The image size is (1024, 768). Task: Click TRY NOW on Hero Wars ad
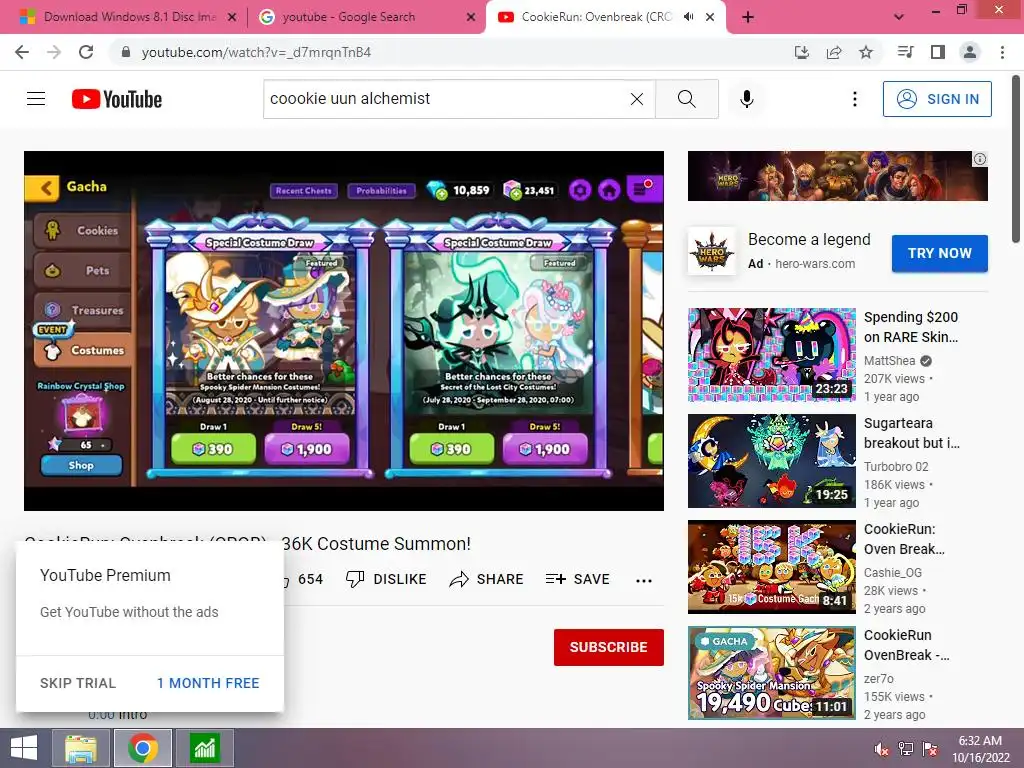tap(940, 253)
